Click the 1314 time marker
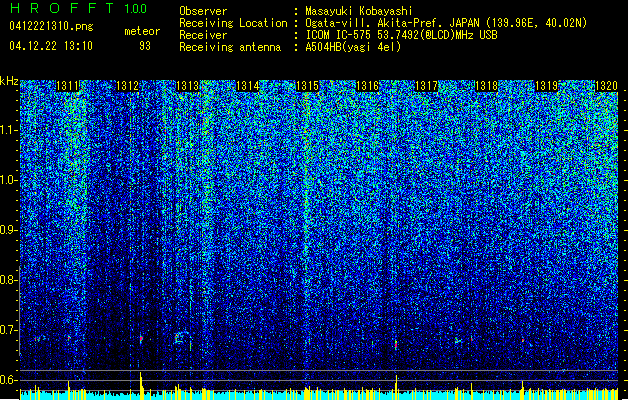Image resolution: width=629 pixels, height=400 pixels. point(248,86)
